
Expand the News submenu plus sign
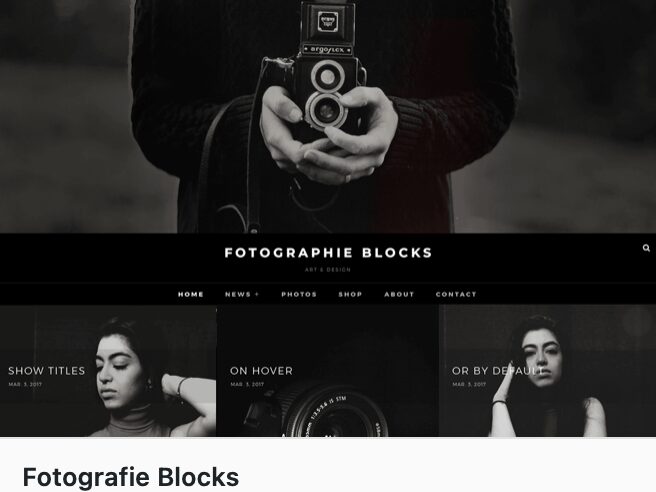pos(257,294)
